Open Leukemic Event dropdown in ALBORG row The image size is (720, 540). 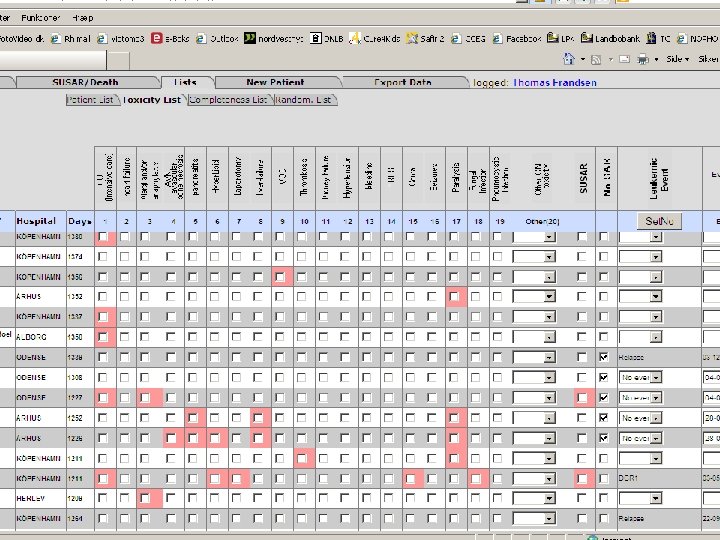640,337
